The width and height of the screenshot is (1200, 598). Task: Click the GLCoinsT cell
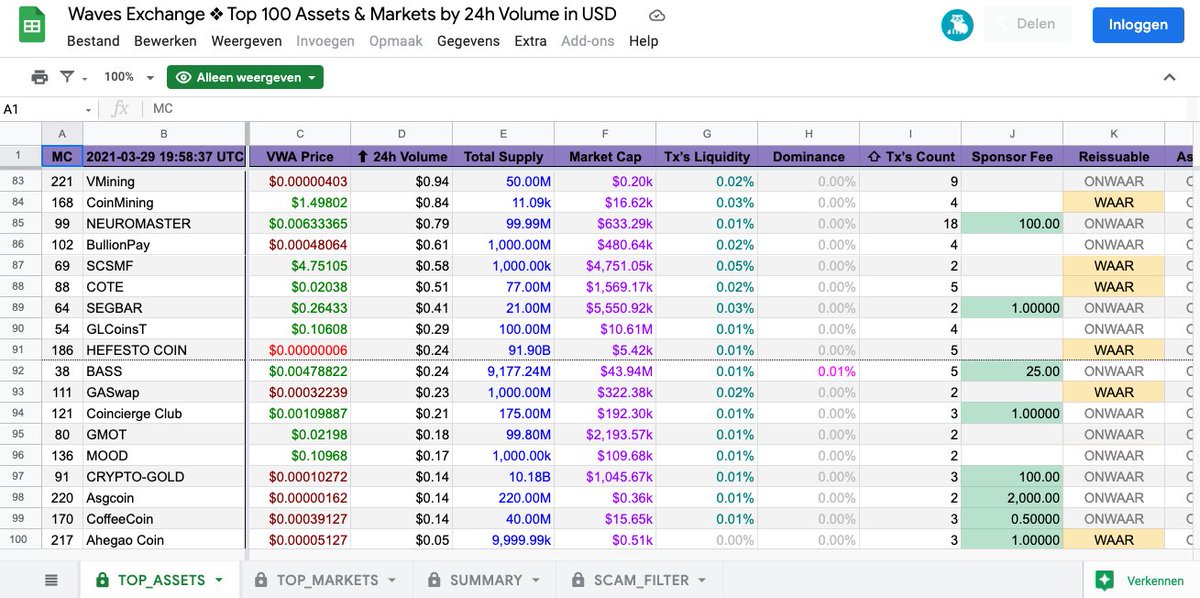(164, 329)
